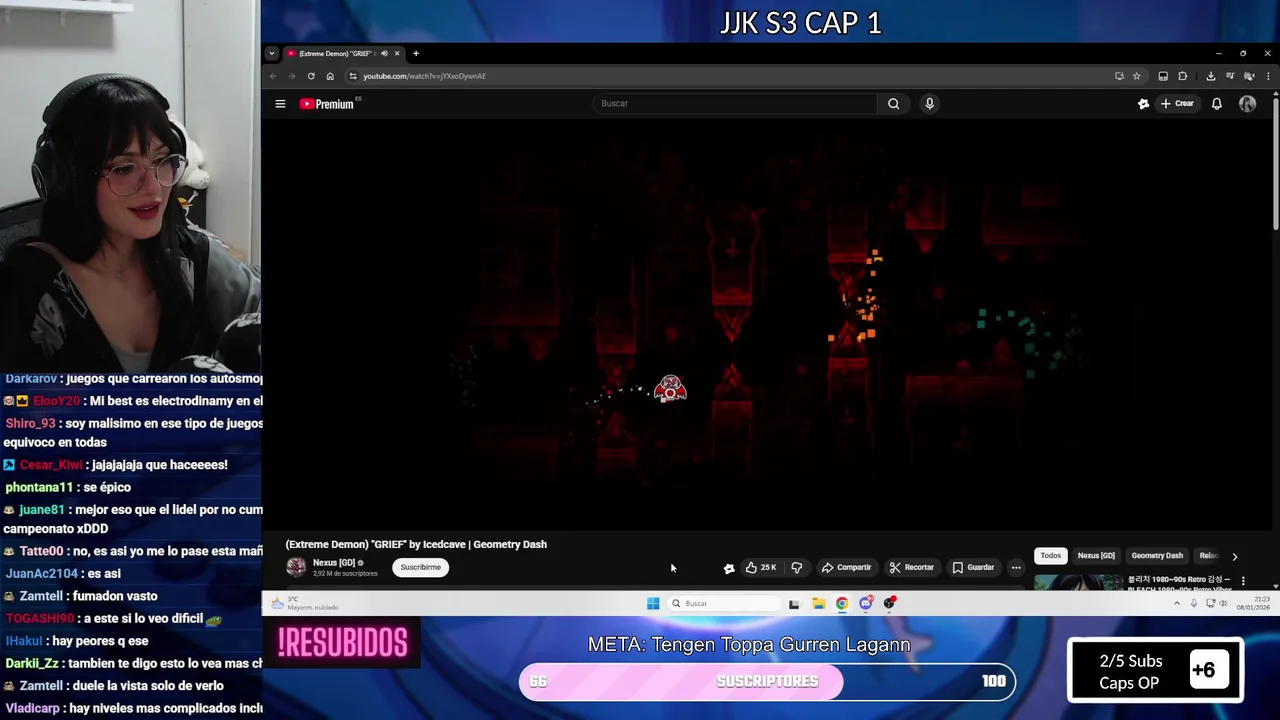
Task: Mute the tab via speaker icon
Action: 384,53
